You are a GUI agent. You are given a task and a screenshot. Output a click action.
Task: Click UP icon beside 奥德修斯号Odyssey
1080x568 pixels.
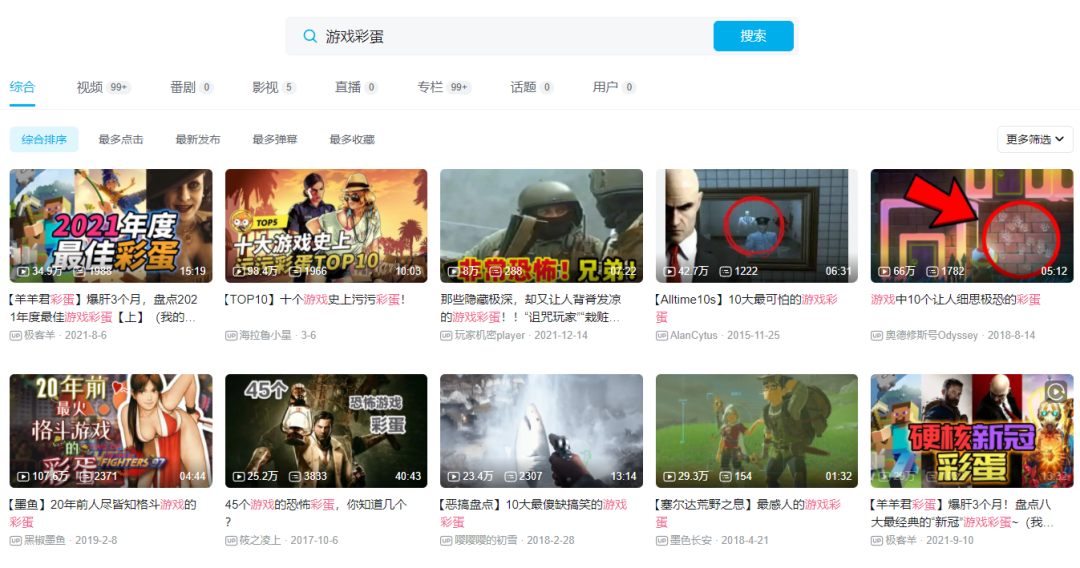(876, 335)
